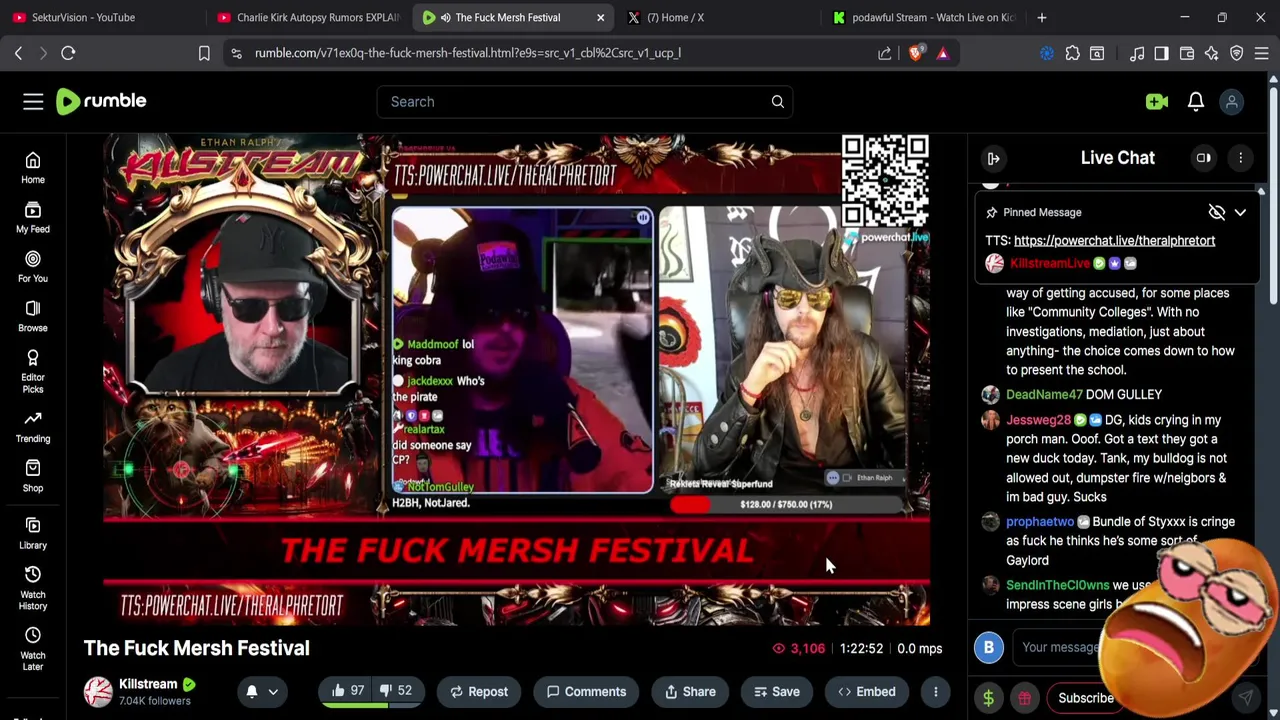Click the green upload video camera icon

point(1157,101)
